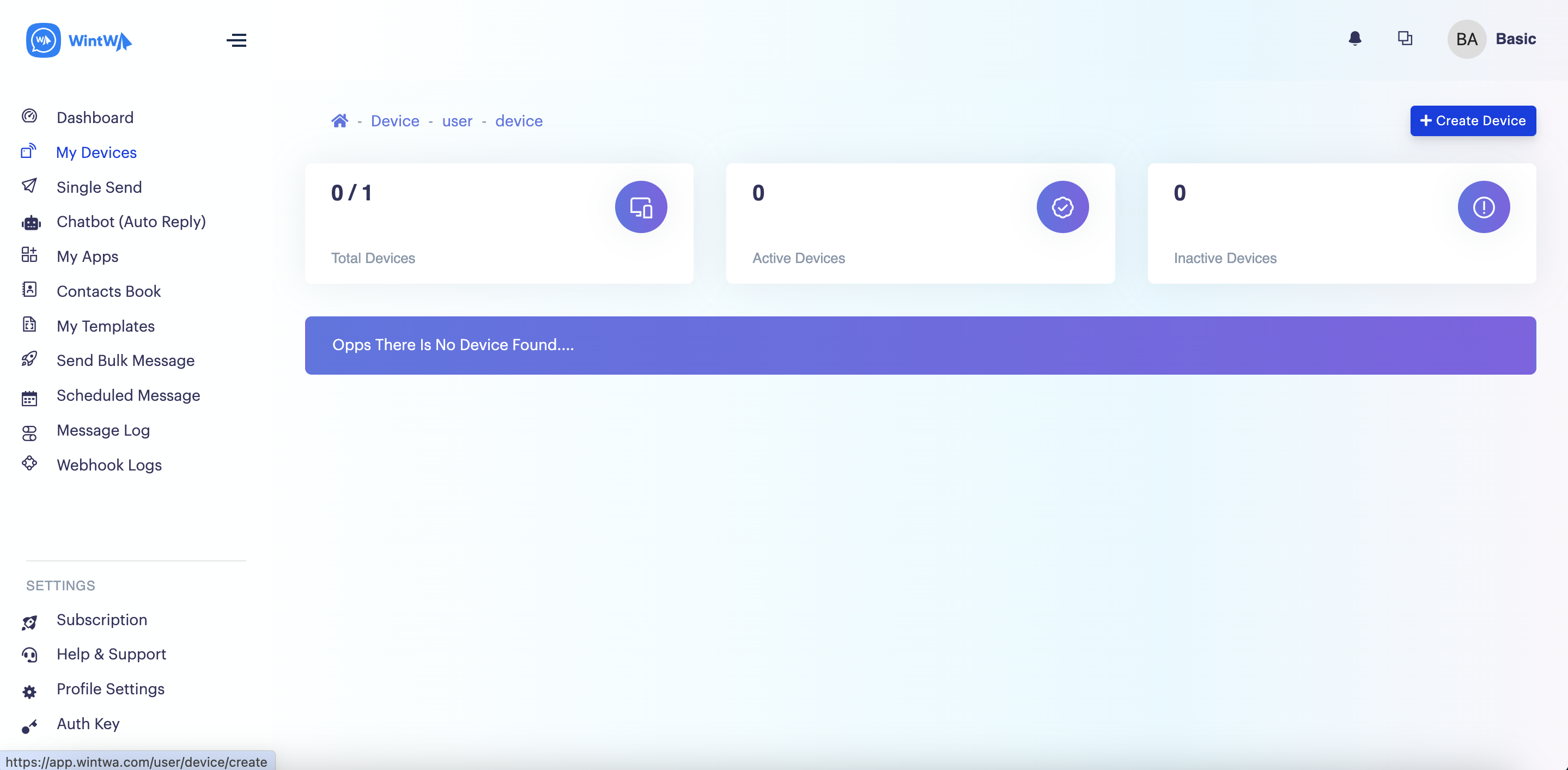This screenshot has width=1568, height=770.
Task: Click the notification bell icon
Action: tap(1354, 39)
